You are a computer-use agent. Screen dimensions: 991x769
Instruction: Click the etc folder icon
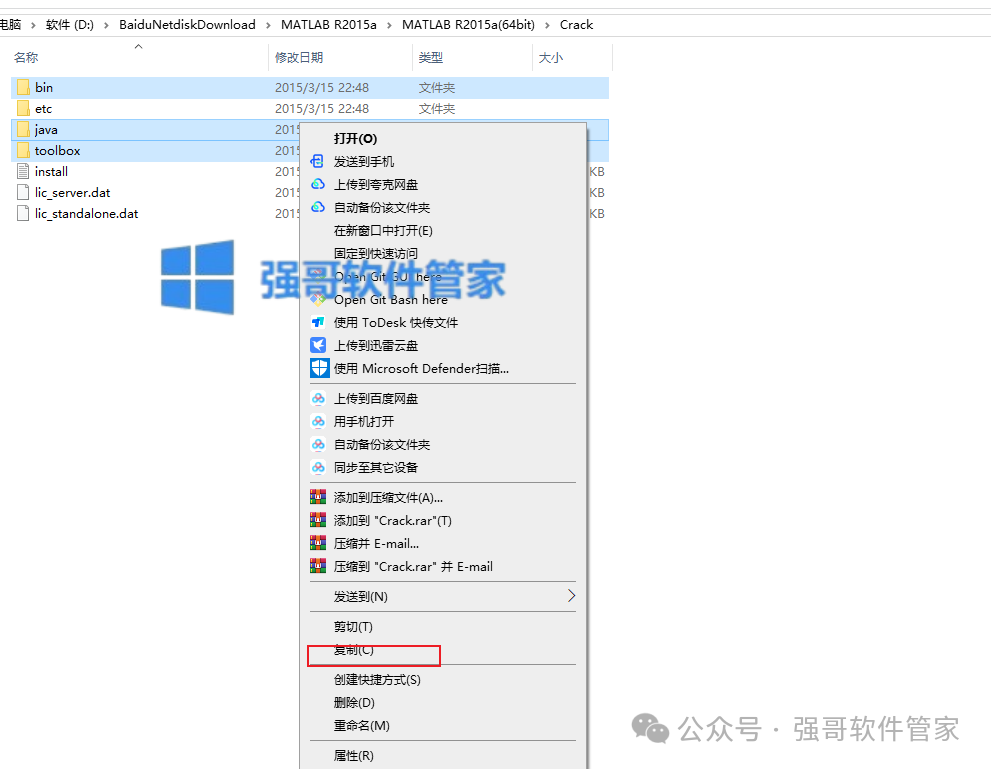23,109
